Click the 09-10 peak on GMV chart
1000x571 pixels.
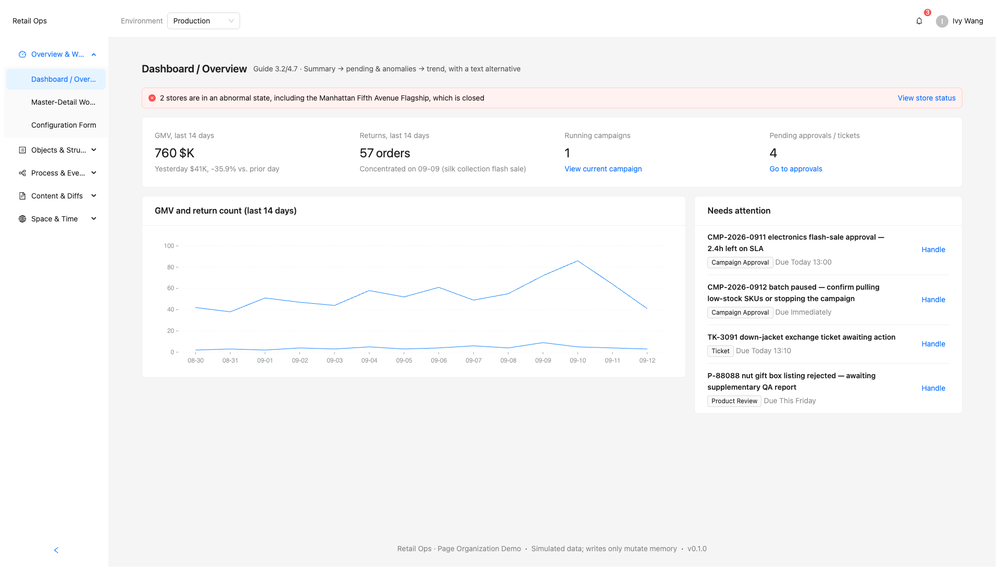(578, 261)
